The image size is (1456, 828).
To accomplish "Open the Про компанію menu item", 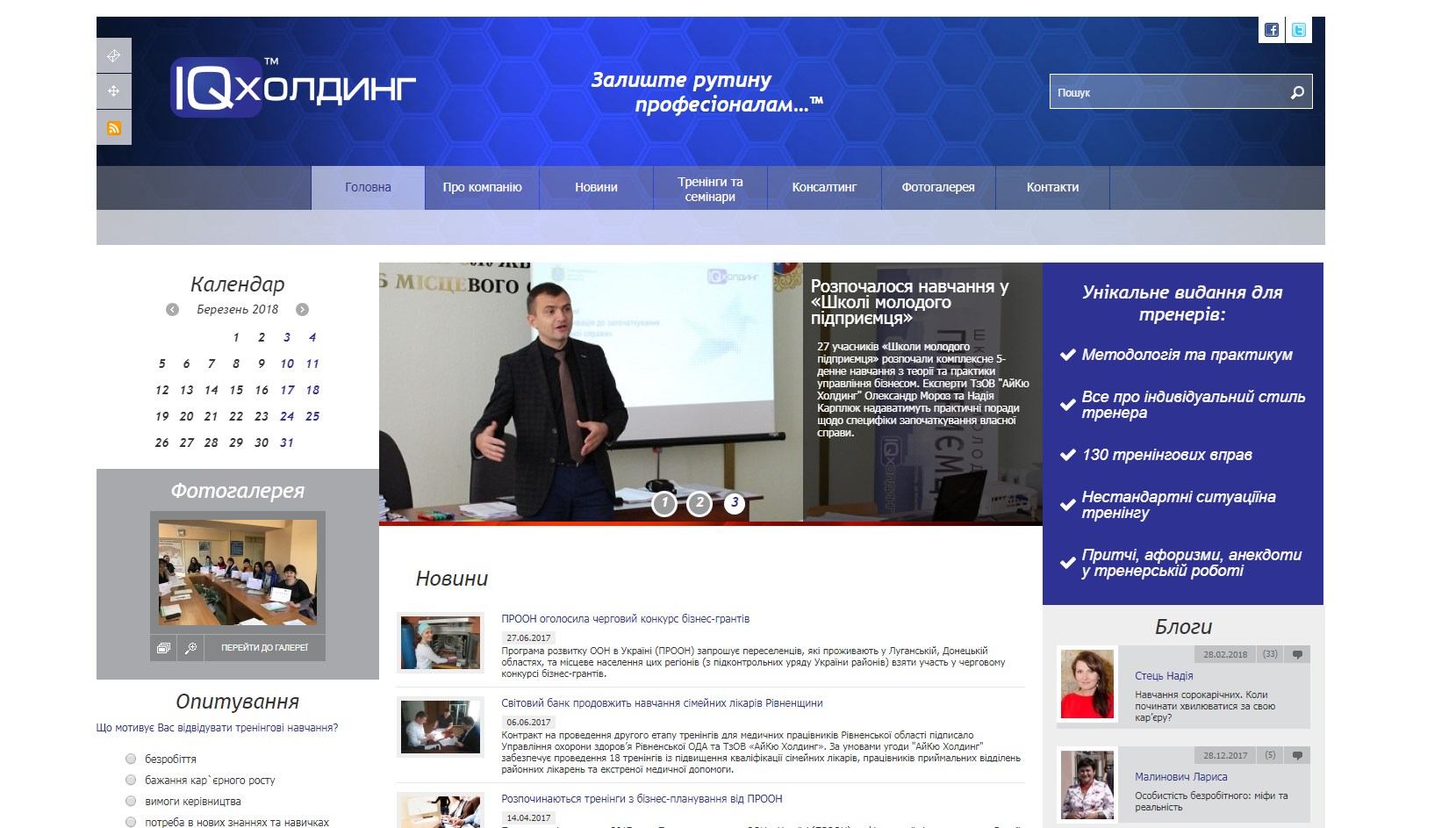I will 482,188.
